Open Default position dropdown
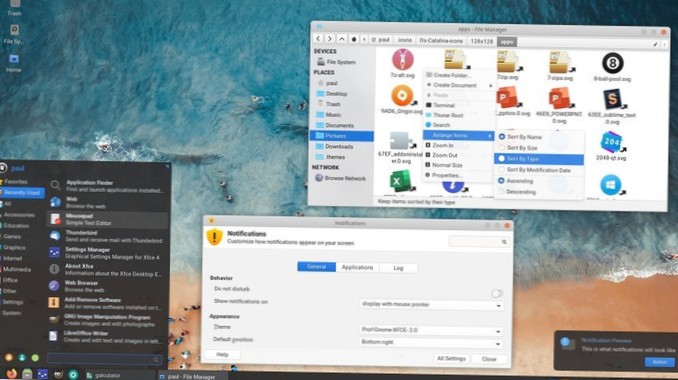 [x=432, y=342]
